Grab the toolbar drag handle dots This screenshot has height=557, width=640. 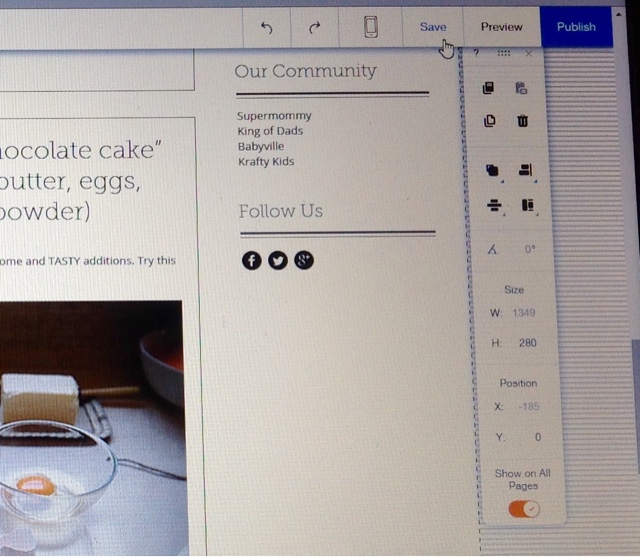(504, 53)
